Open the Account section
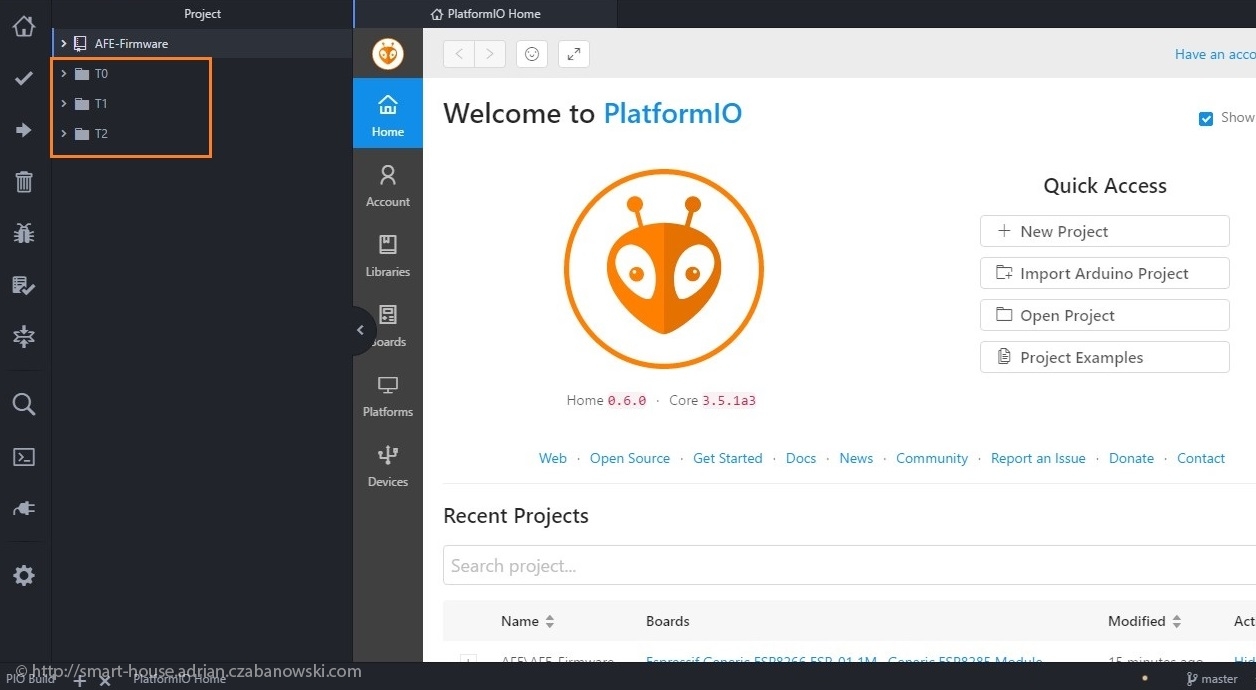 click(388, 186)
